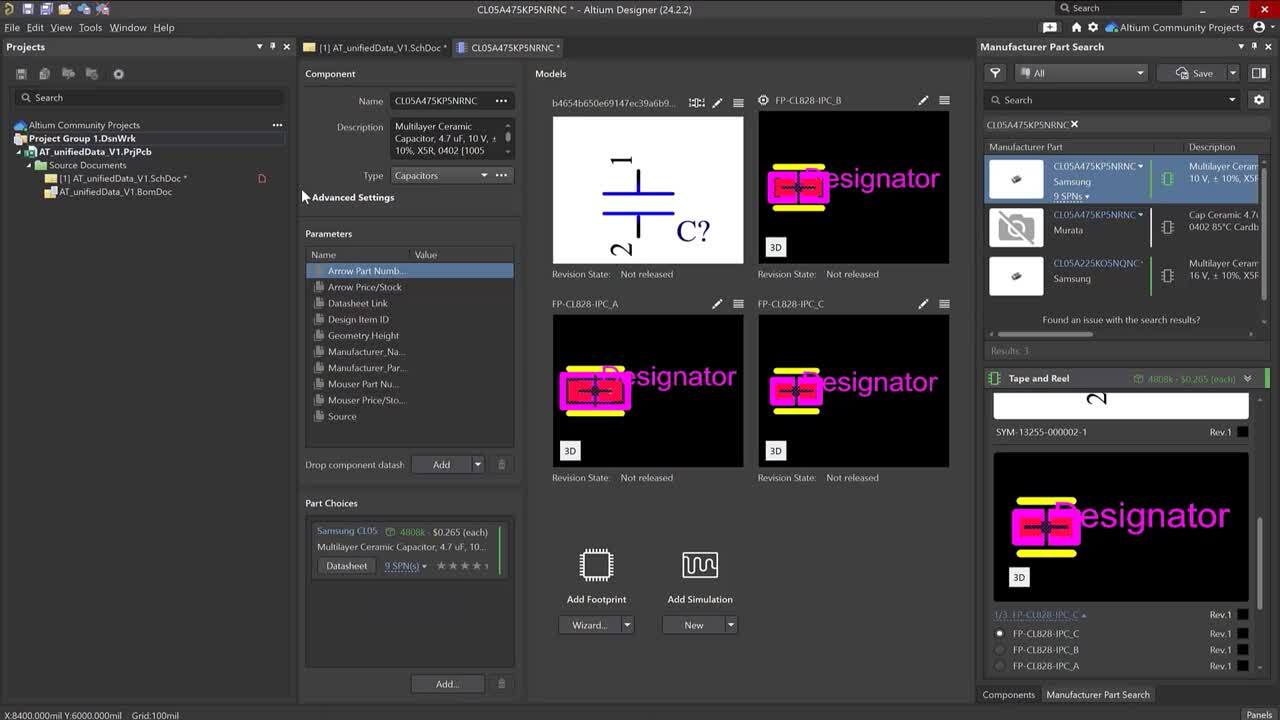The width and height of the screenshot is (1280, 720).
Task: Click the Add parameter button
Action: [x=441, y=465]
